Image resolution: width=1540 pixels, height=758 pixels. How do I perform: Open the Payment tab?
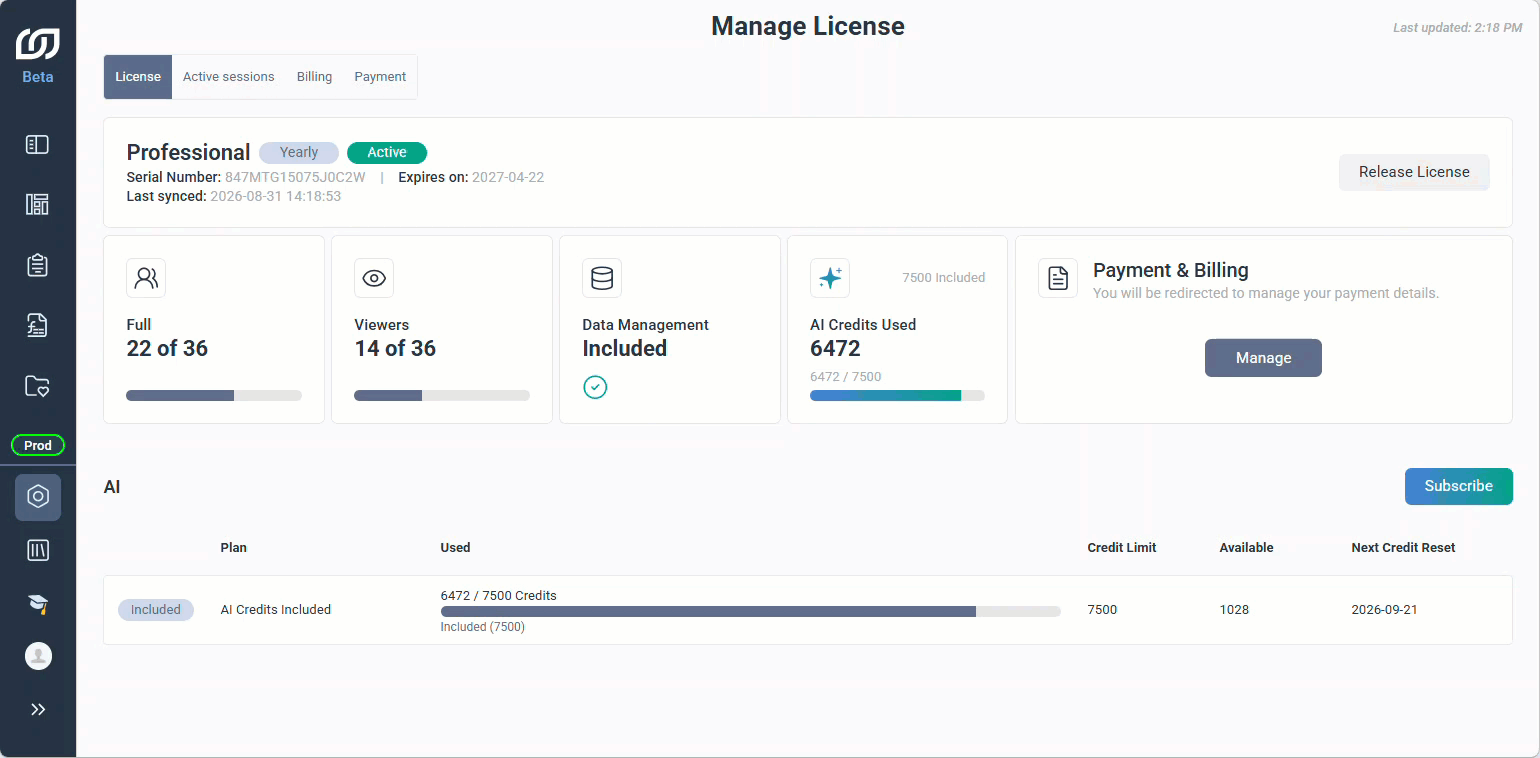[x=380, y=77]
